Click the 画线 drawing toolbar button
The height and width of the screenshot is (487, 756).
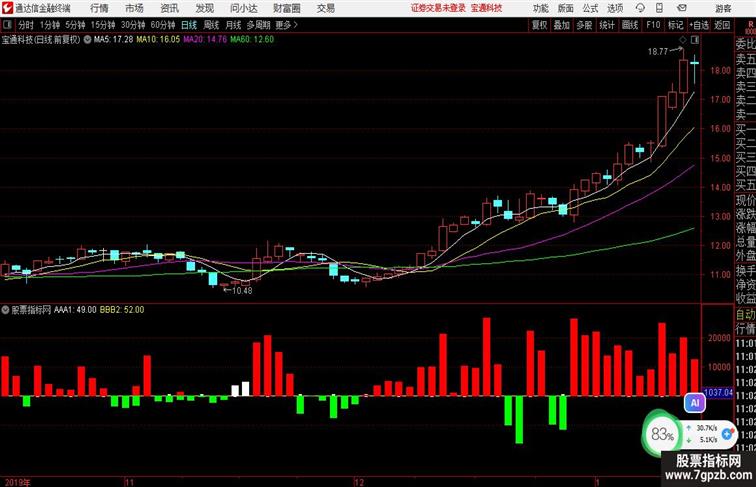point(630,25)
